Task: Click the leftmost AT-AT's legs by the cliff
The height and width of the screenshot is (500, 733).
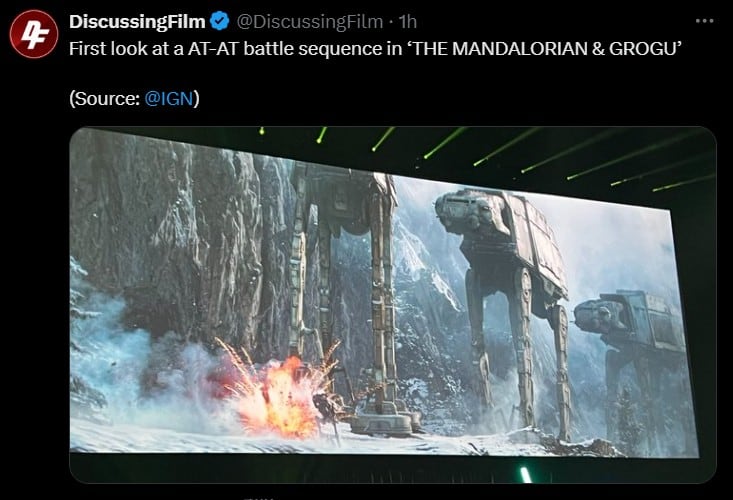Action: tap(340, 300)
